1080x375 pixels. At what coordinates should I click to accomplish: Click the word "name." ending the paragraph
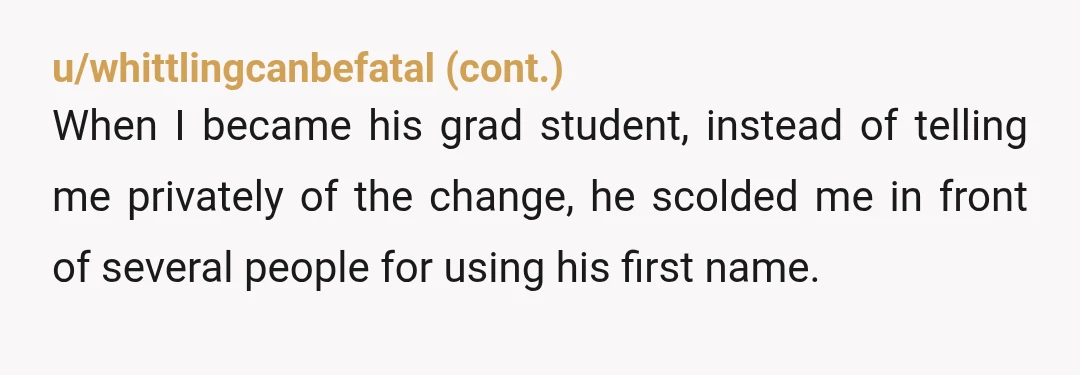(762, 270)
